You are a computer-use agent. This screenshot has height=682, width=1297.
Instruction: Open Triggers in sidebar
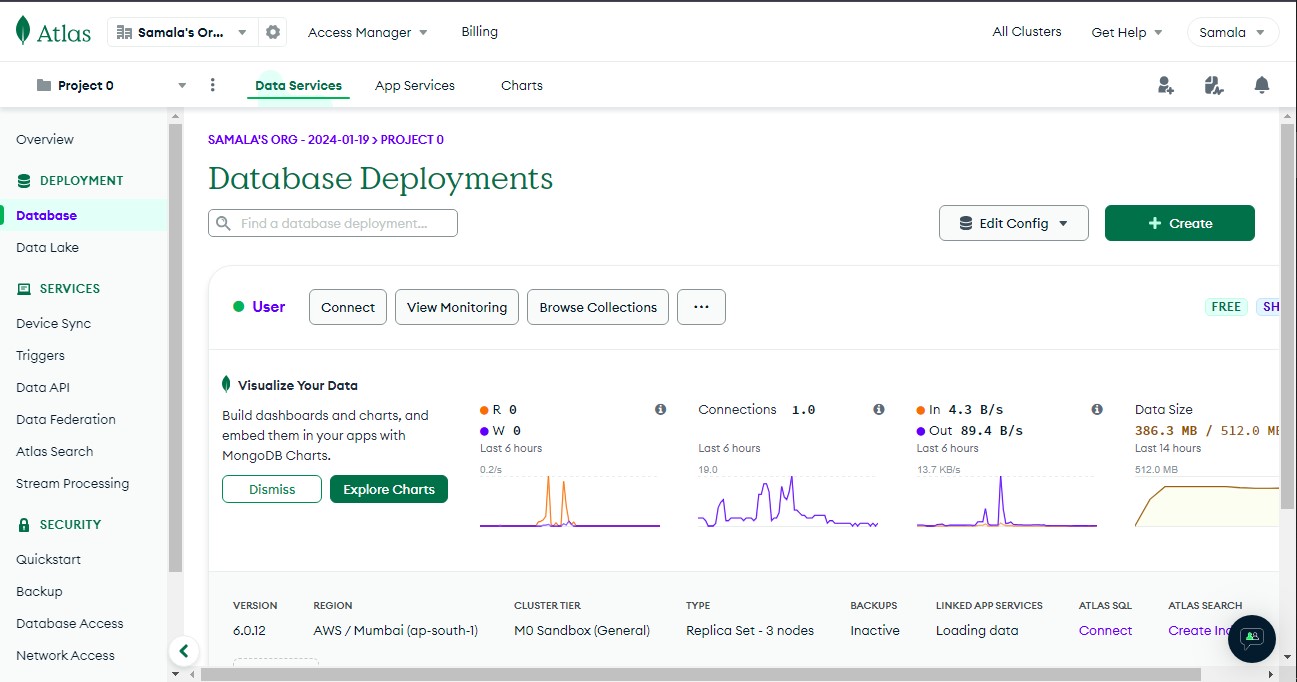tap(40, 356)
